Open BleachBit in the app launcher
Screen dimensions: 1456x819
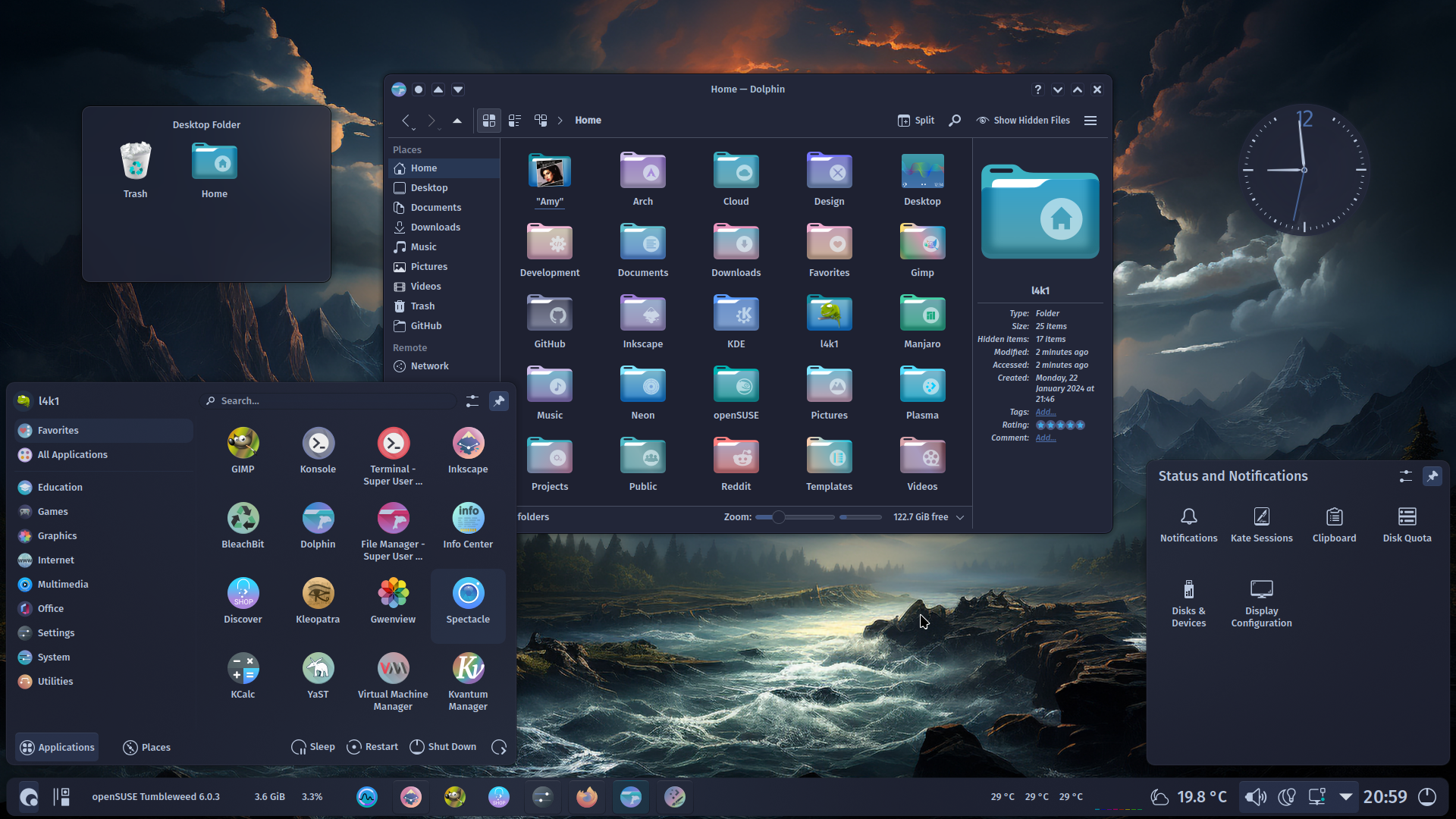[x=243, y=526]
